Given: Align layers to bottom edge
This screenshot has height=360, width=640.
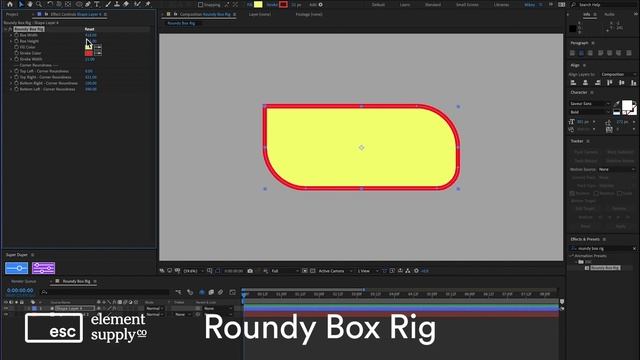Looking at the screenshot, I should tap(633, 83).
